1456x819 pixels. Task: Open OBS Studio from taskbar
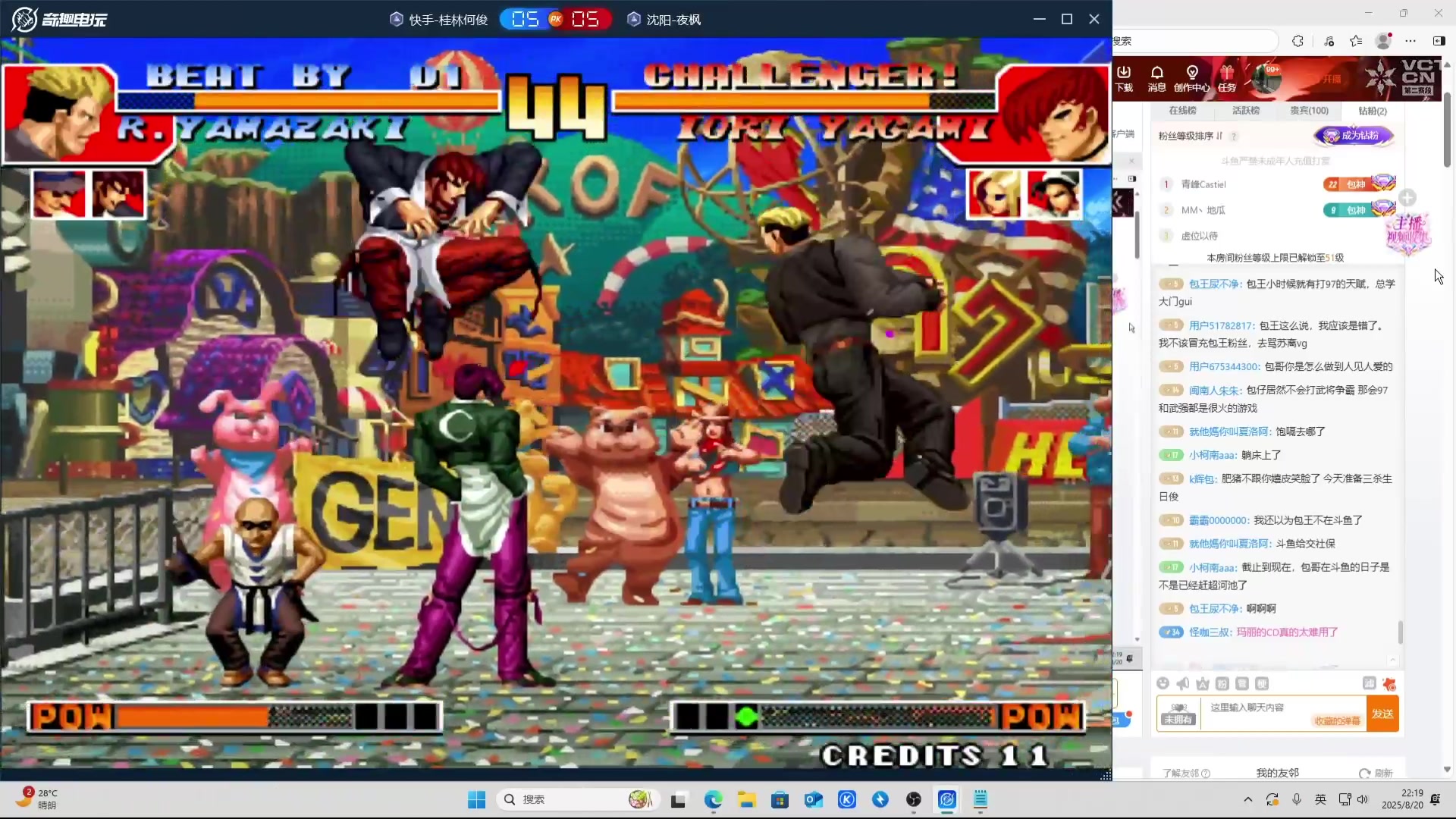(x=914, y=799)
